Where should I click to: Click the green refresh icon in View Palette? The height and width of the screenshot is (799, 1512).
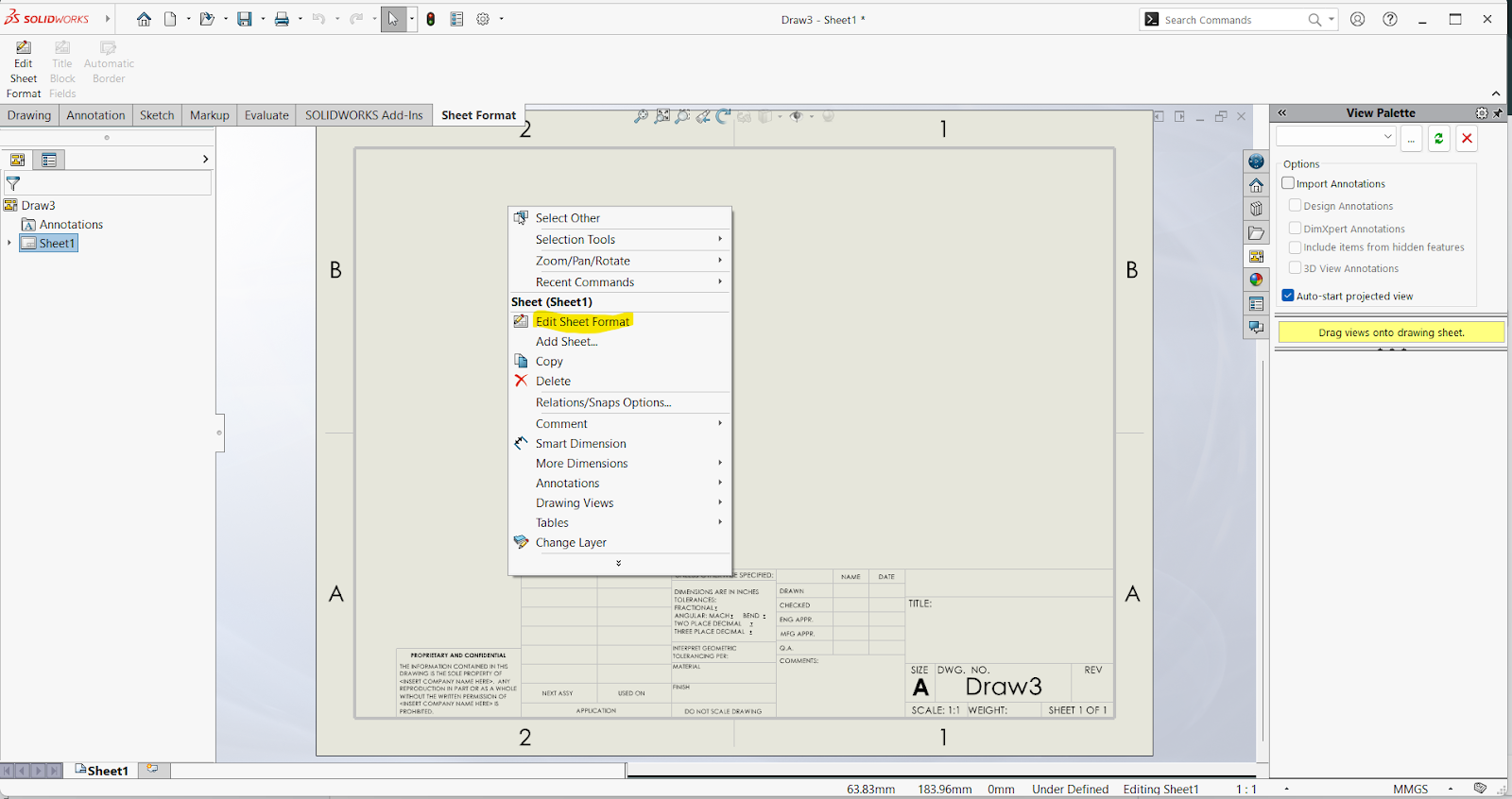(x=1438, y=139)
